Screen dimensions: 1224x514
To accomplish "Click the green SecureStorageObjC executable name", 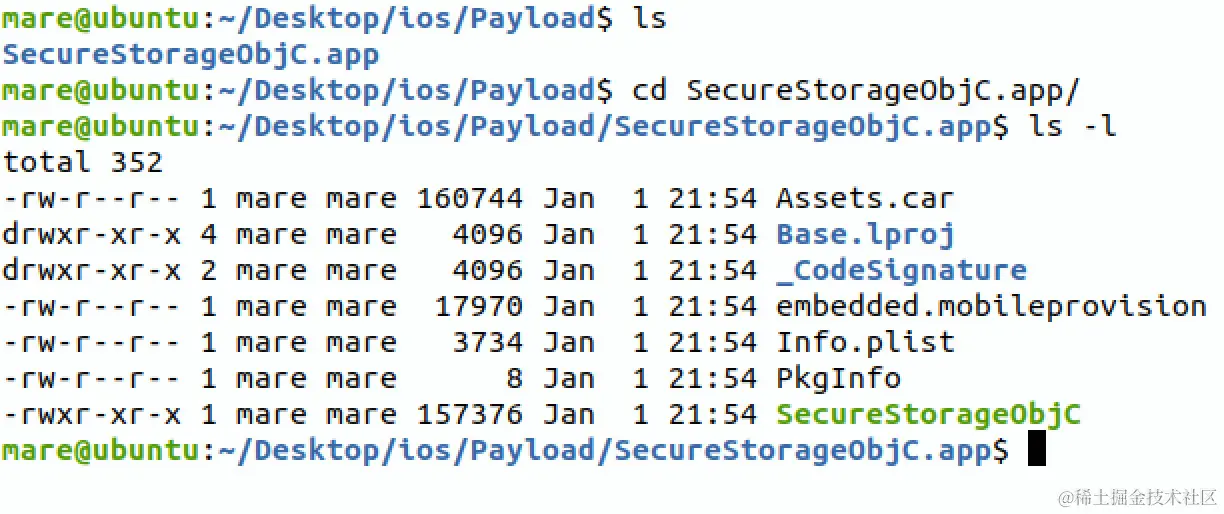I will 928,415.
